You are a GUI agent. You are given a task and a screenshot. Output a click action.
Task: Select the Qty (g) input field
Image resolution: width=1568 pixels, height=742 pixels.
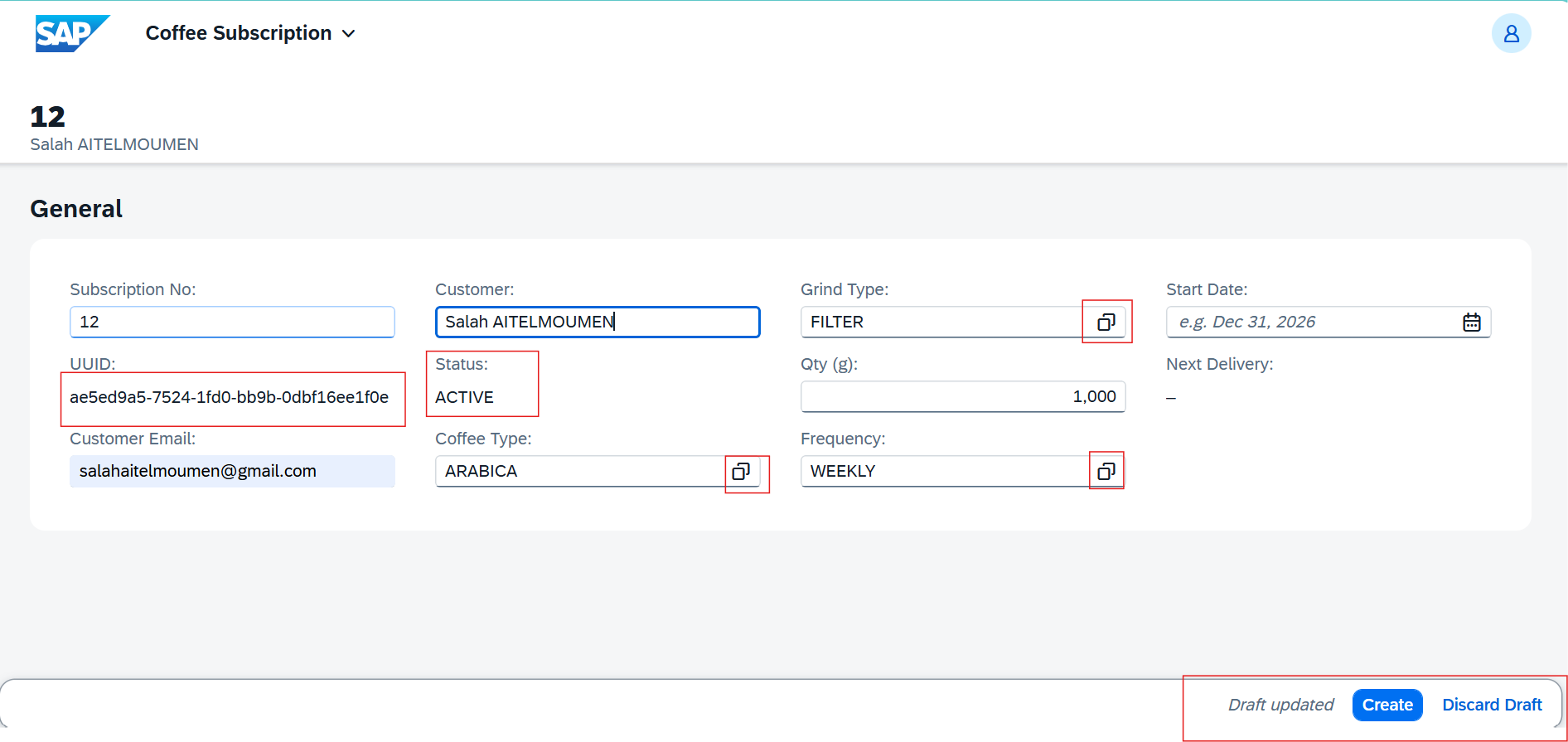pyautogui.click(x=962, y=397)
